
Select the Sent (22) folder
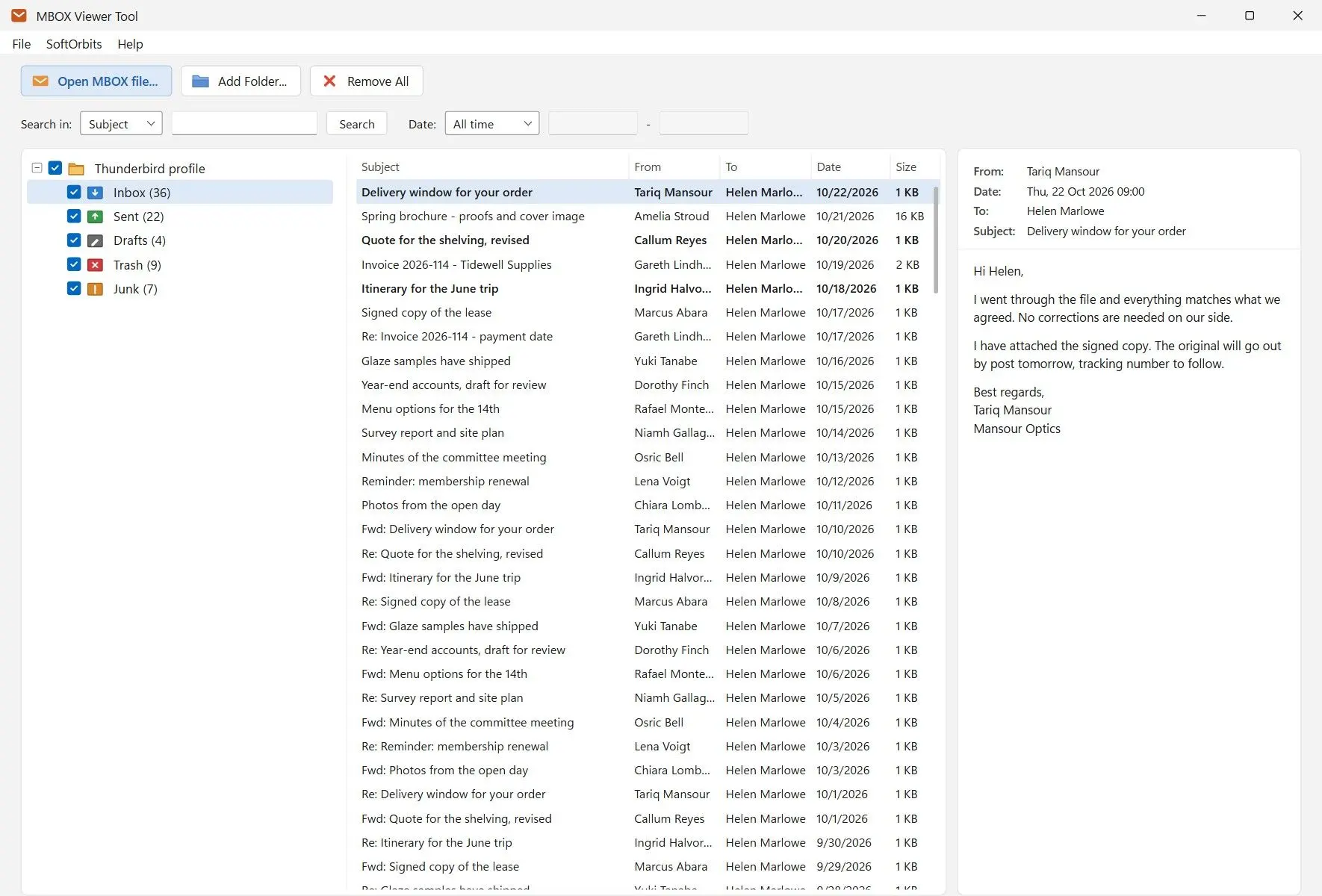180,217
